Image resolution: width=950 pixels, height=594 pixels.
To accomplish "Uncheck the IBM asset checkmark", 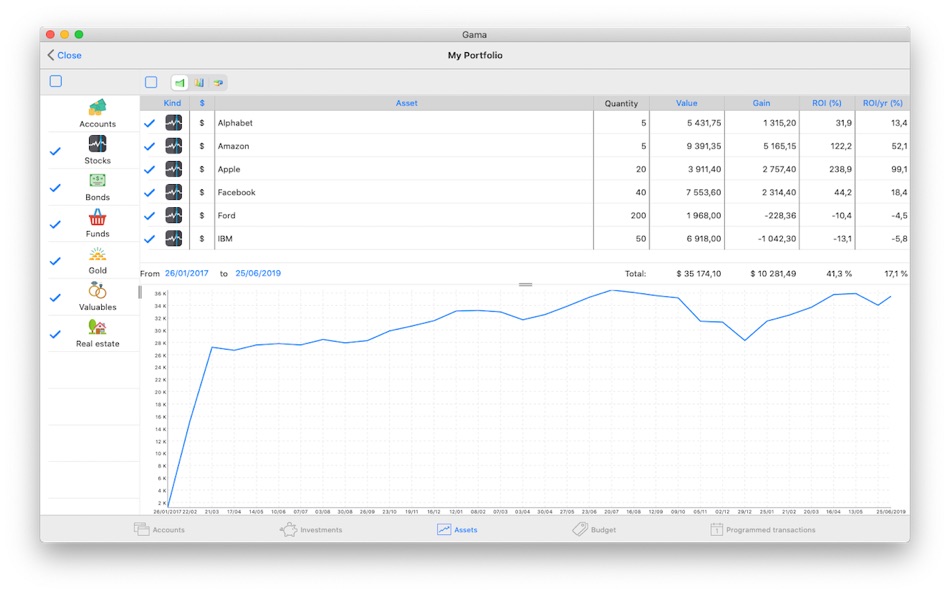I will (150, 239).
